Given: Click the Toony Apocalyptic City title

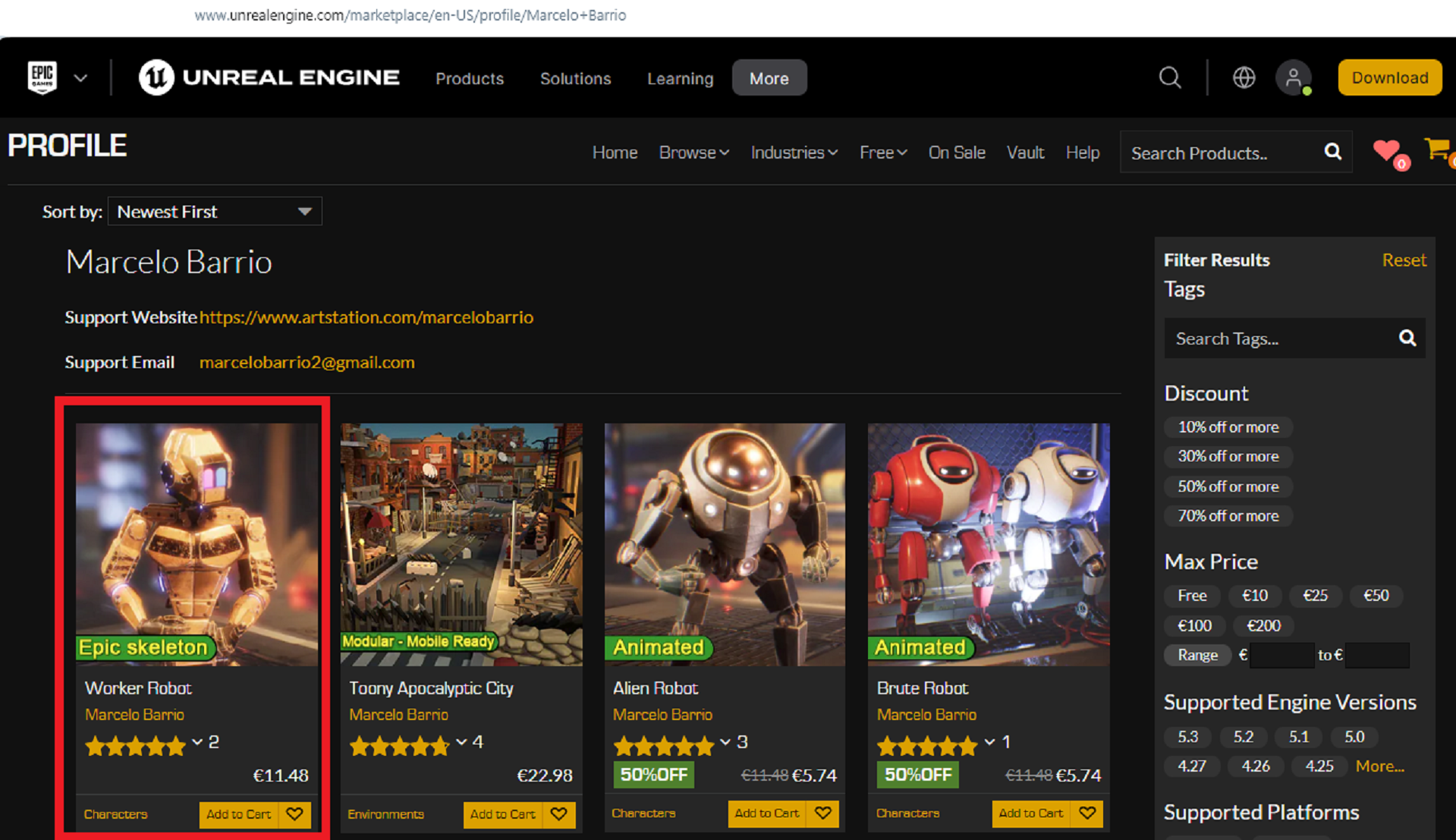Looking at the screenshot, I should coord(431,688).
